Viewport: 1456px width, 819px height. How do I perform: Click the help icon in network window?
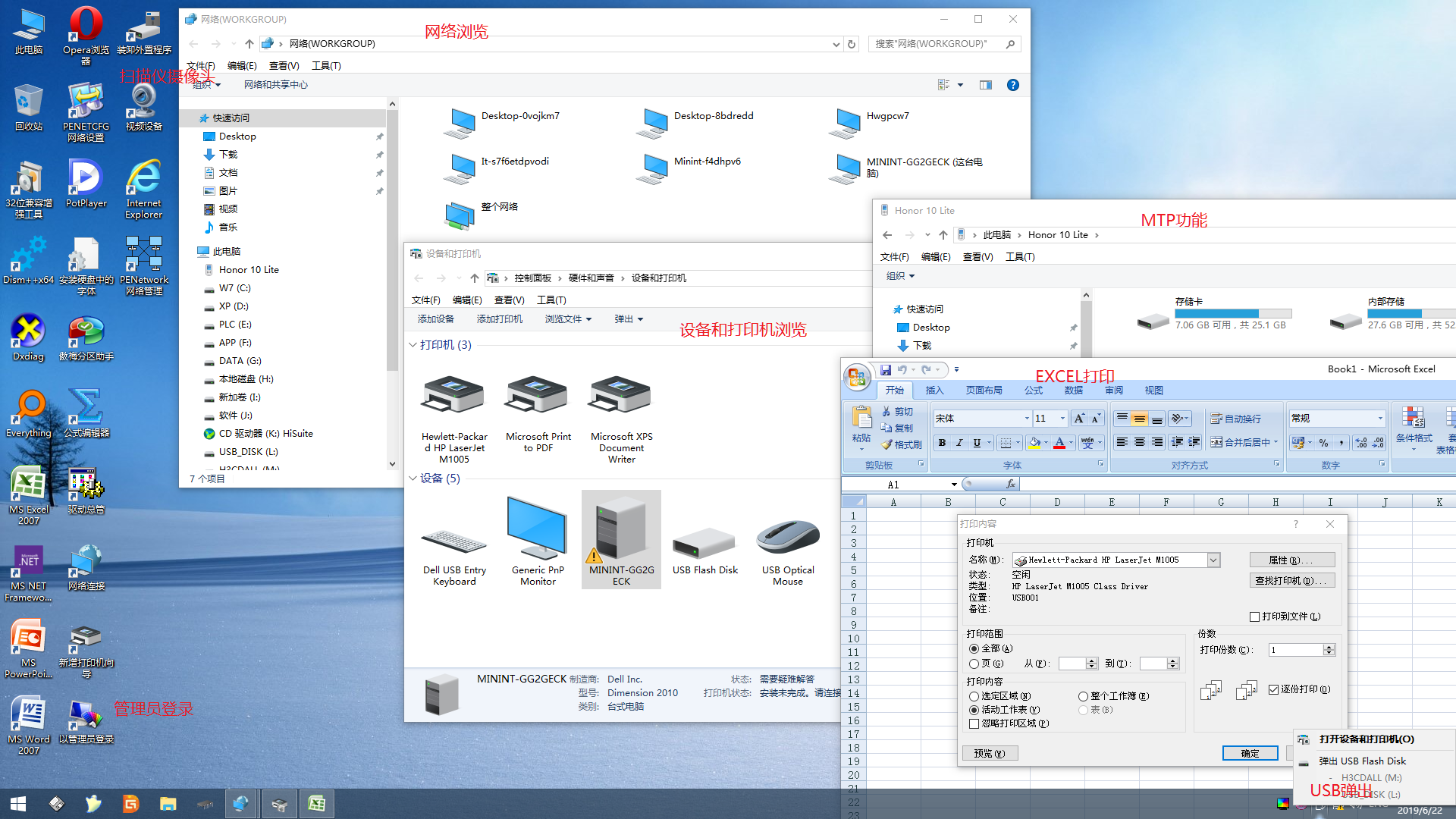point(1012,85)
